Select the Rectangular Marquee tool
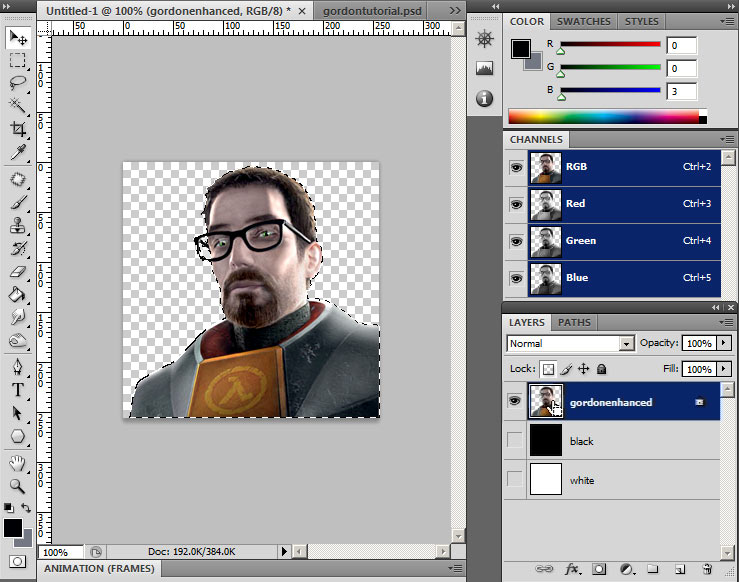 [x=18, y=60]
